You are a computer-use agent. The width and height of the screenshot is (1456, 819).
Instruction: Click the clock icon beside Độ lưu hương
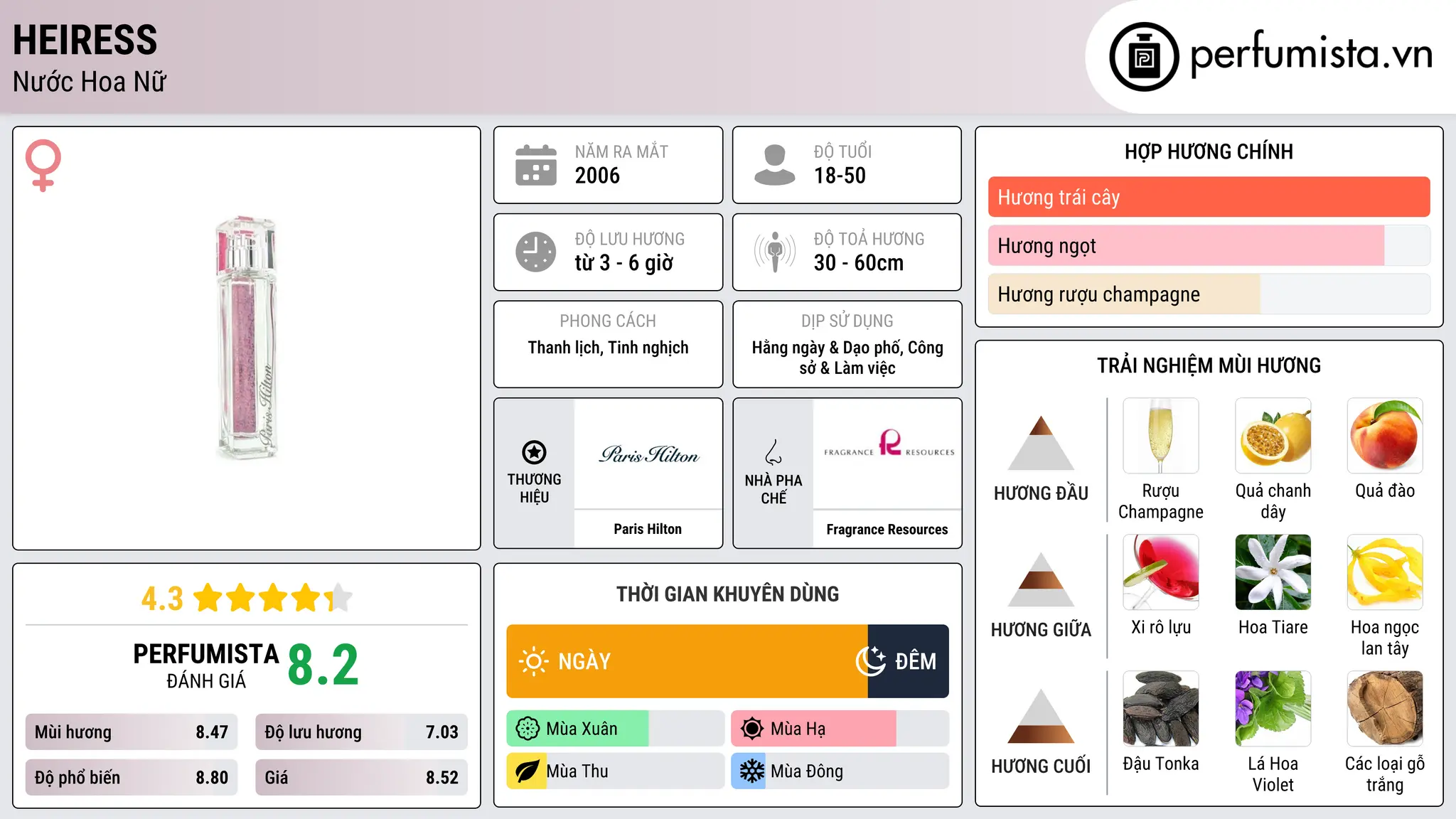[536, 252]
